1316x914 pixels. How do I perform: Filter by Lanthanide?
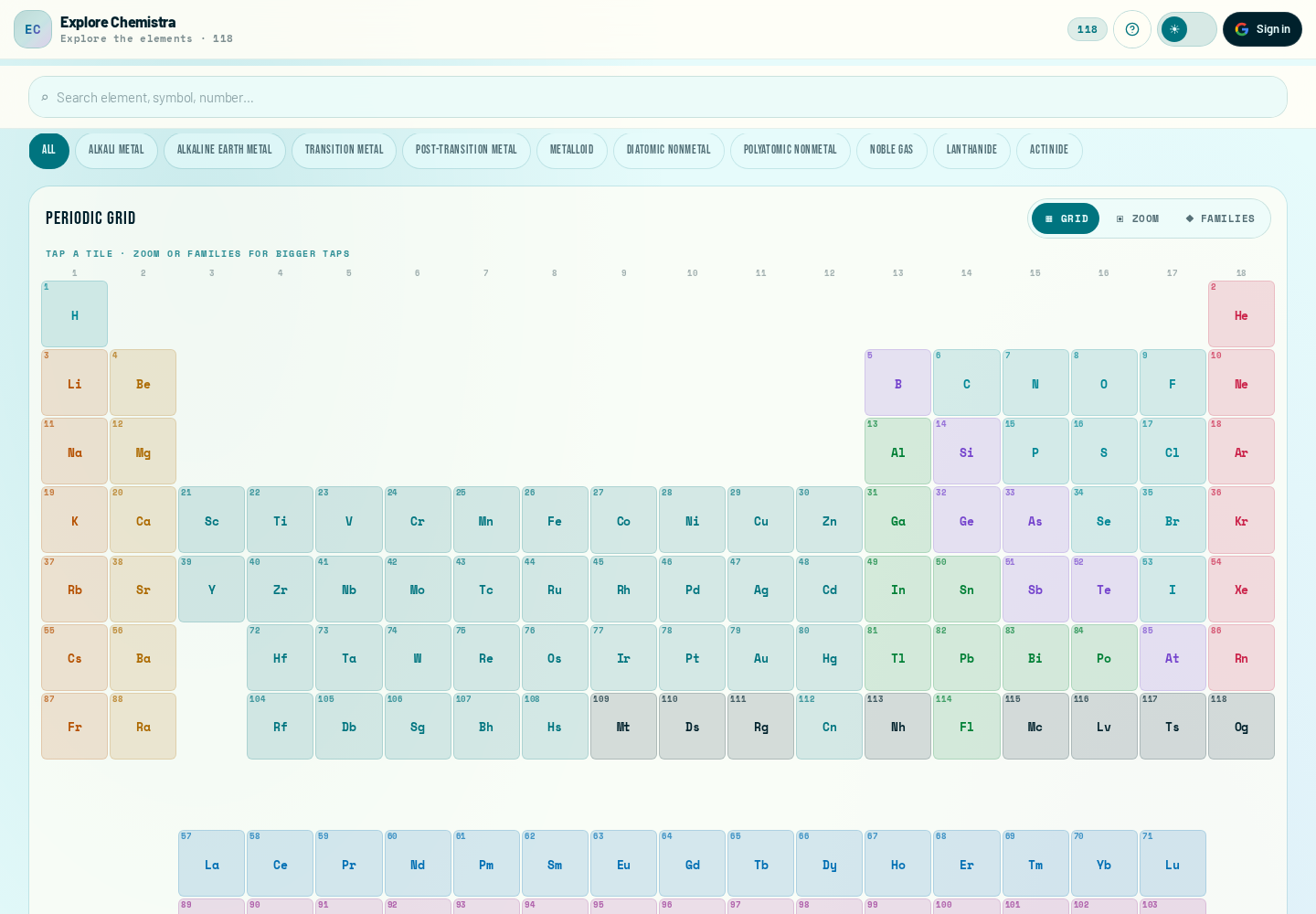(971, 151)
